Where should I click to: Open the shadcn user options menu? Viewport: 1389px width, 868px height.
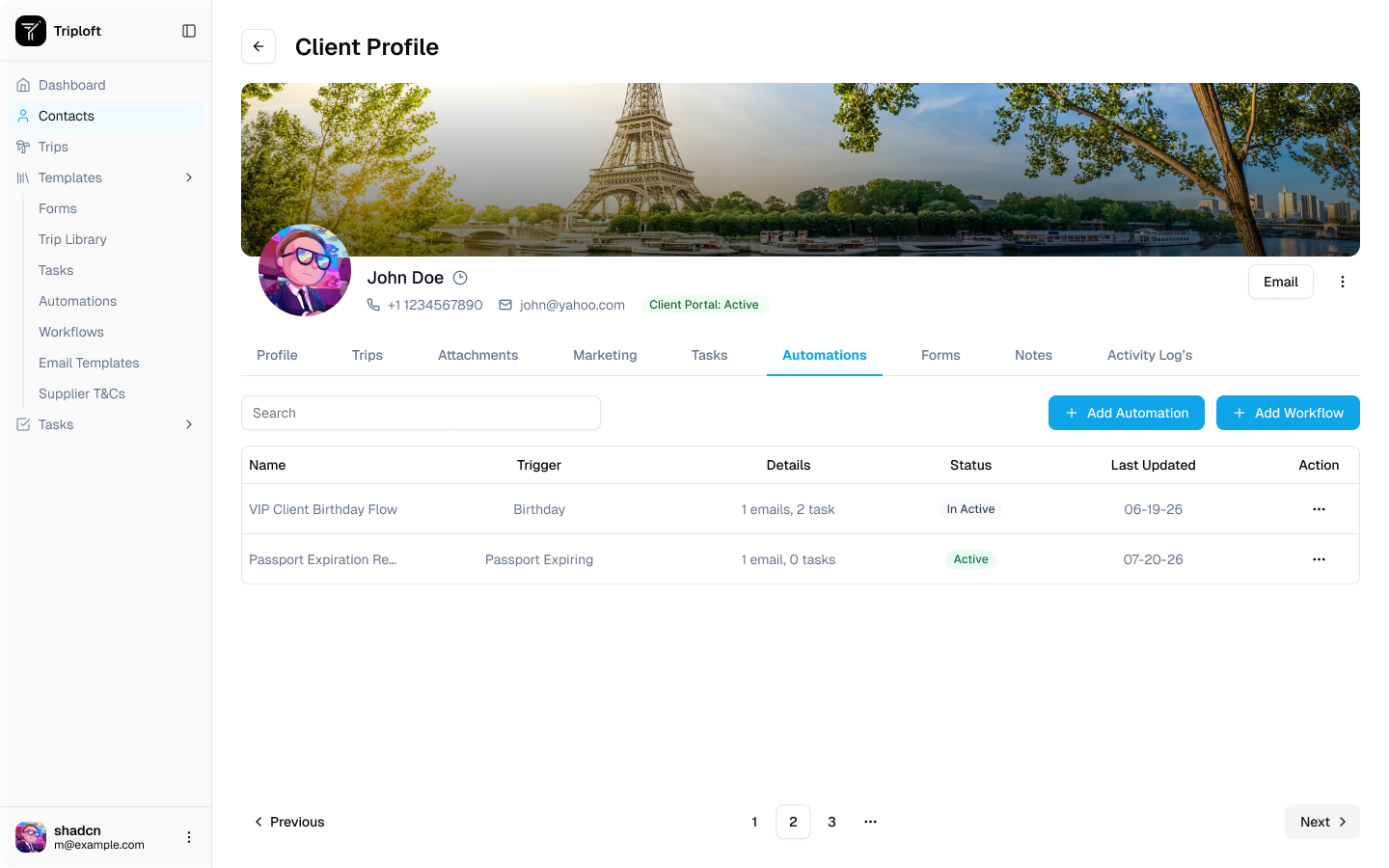coord(189,837)
